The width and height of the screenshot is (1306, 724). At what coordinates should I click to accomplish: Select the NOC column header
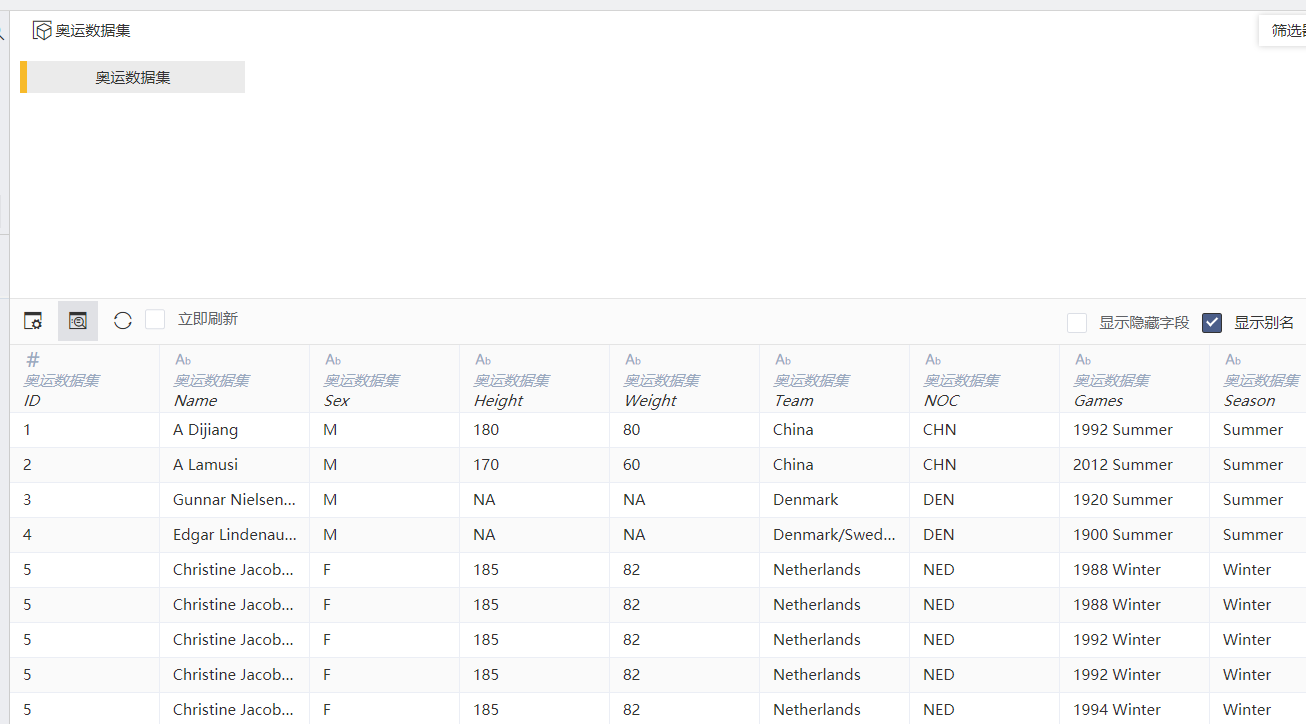(x=985, y=379)
